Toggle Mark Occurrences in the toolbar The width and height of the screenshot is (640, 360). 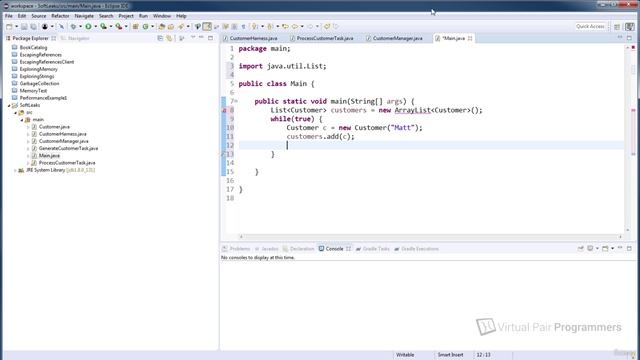click(x=207, y=27)
